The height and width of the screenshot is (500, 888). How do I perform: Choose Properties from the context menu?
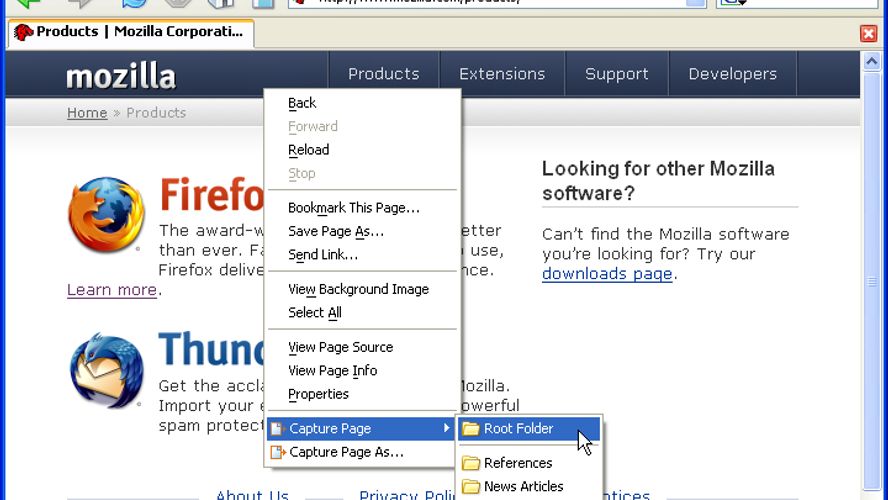tap(362, 394)
